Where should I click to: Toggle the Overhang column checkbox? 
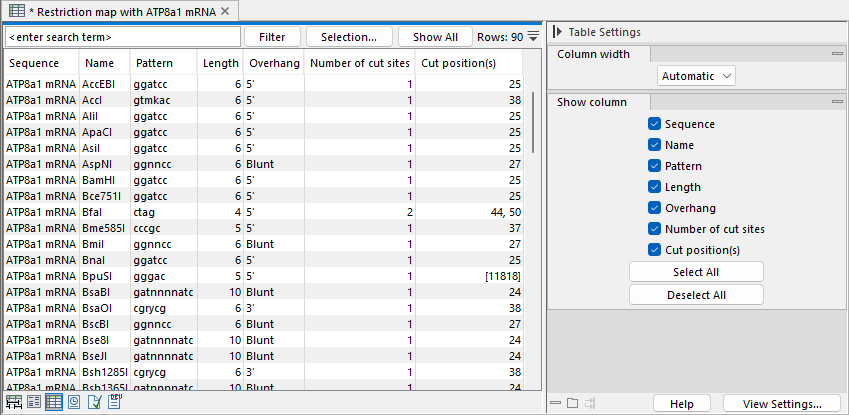click(655, 208)
